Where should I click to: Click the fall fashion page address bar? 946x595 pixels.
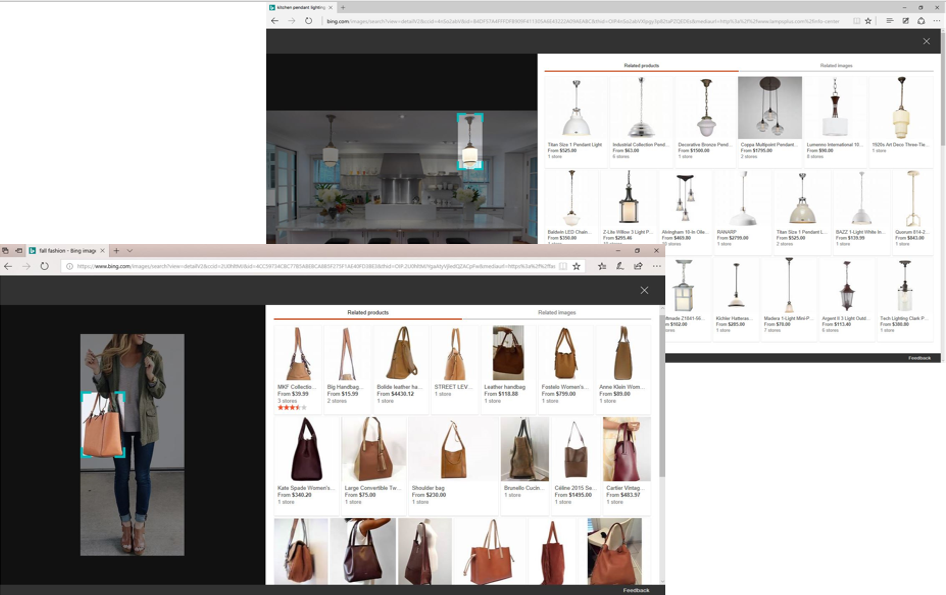point(310,266)
